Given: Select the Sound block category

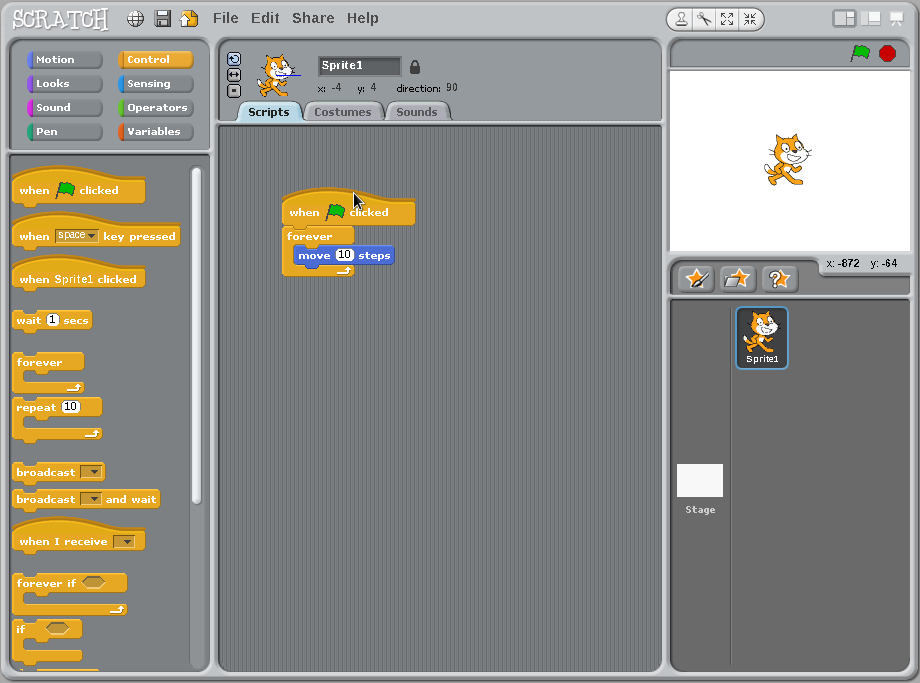Looking at the screenshot, I should (x=65, y=107).
